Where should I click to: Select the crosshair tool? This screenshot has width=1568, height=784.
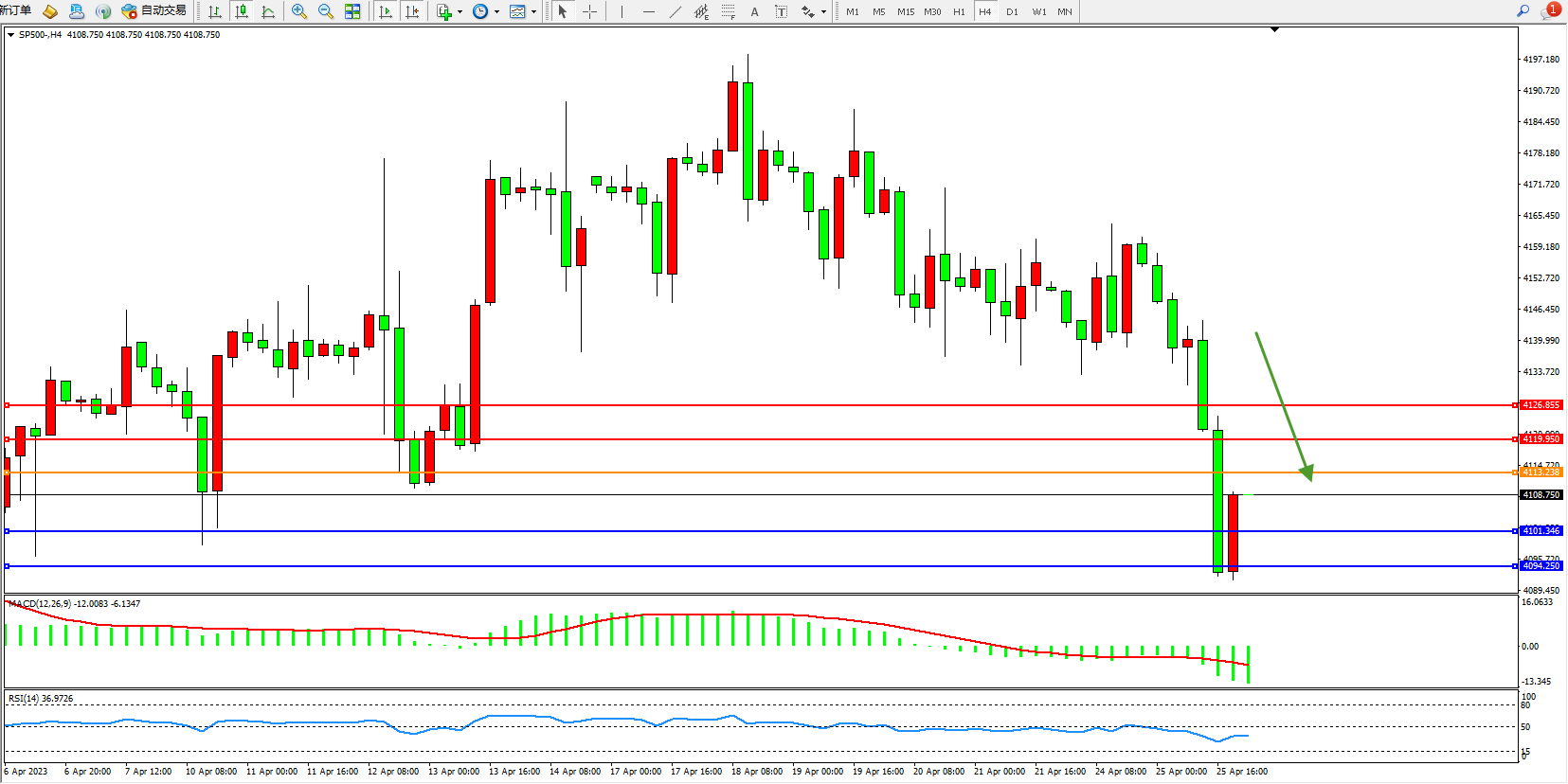click(589, 11)
